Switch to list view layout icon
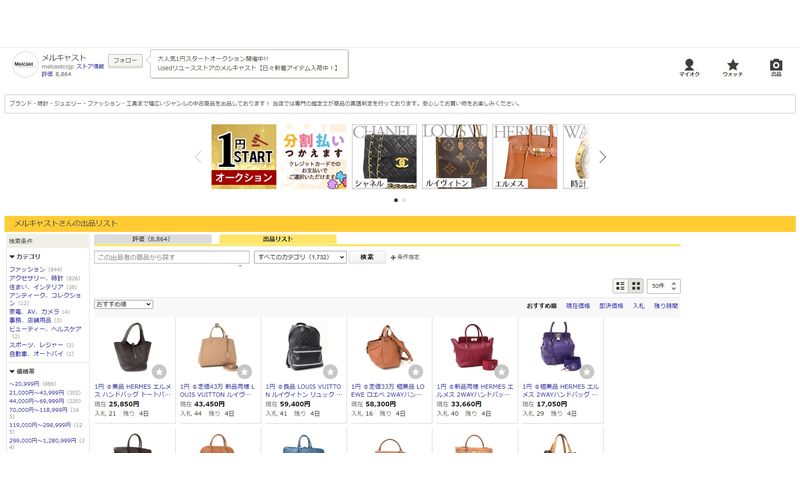The height and width of the screenshot is (500, 800). tap(620, 286)
